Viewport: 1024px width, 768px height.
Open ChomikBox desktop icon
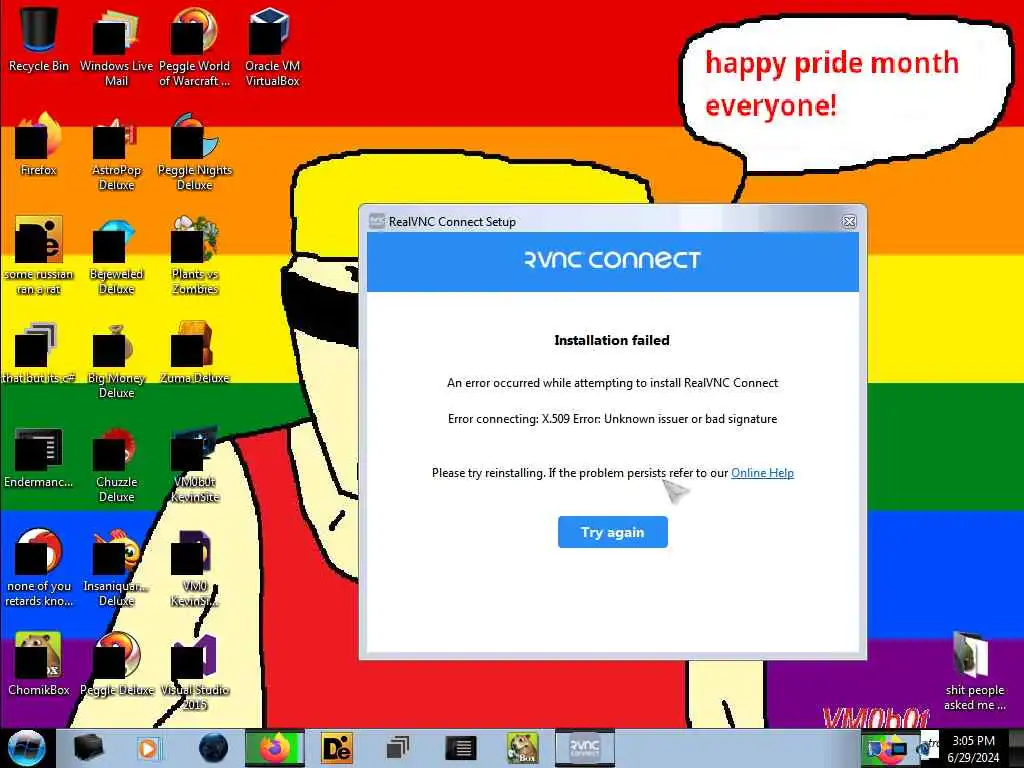39,663
